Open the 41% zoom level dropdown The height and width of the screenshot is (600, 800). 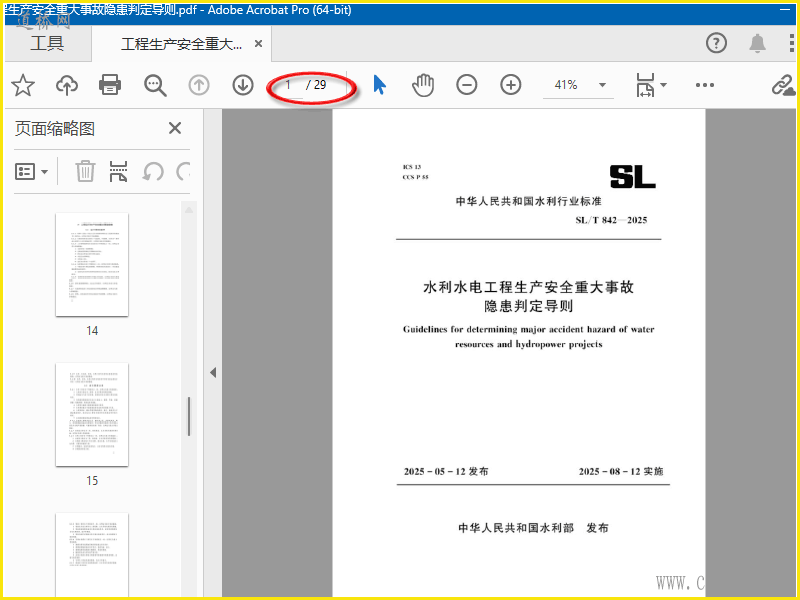[x=603, y=85]
